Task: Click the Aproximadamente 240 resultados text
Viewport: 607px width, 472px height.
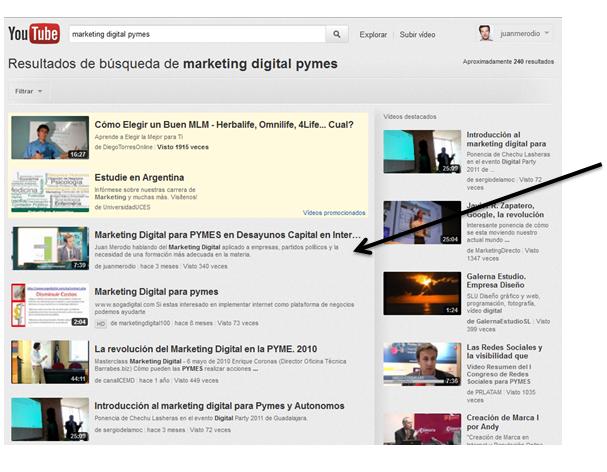Action: [508, 62]
